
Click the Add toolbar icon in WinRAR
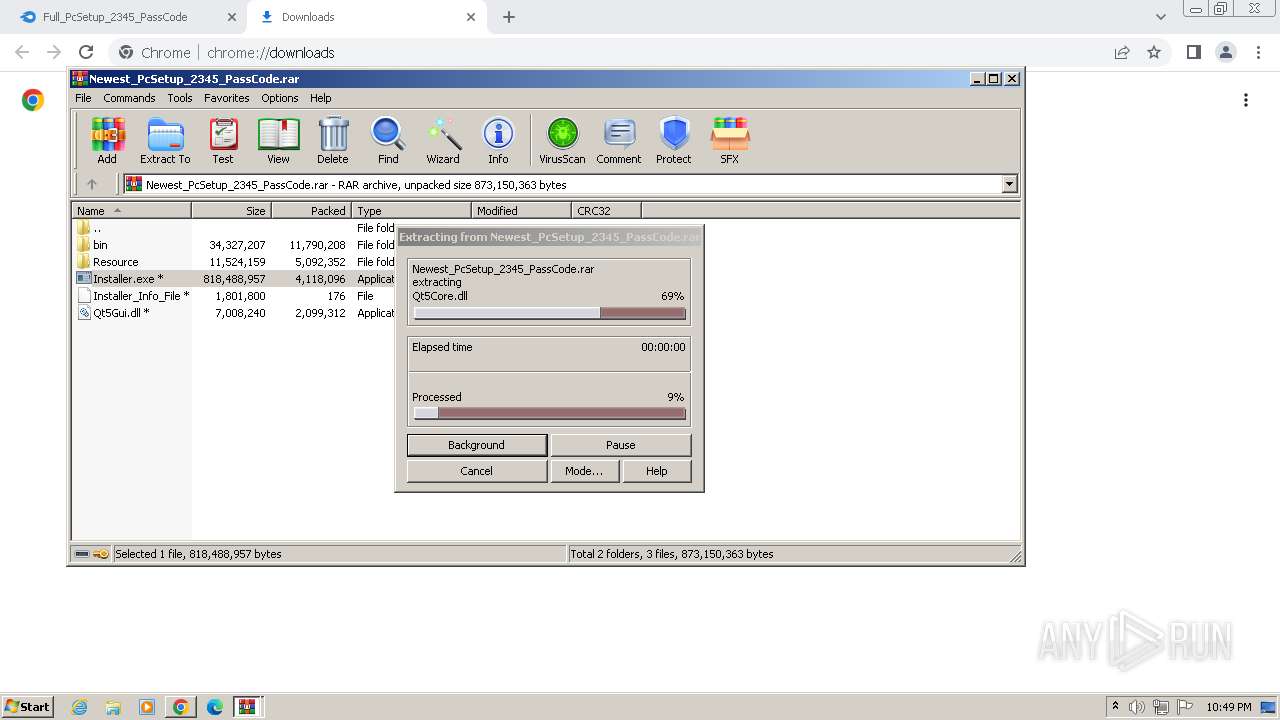pos(107,140)
